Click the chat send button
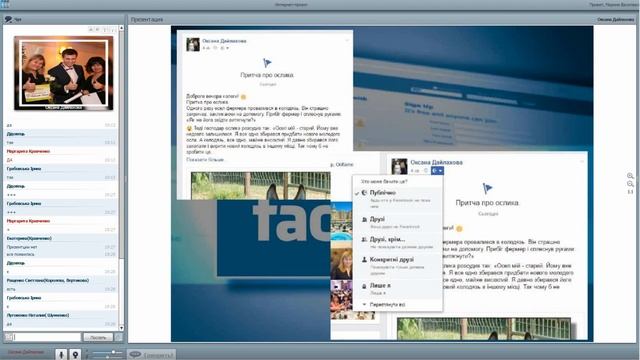This screenshot has height=360, width=640. click(98, 337)
